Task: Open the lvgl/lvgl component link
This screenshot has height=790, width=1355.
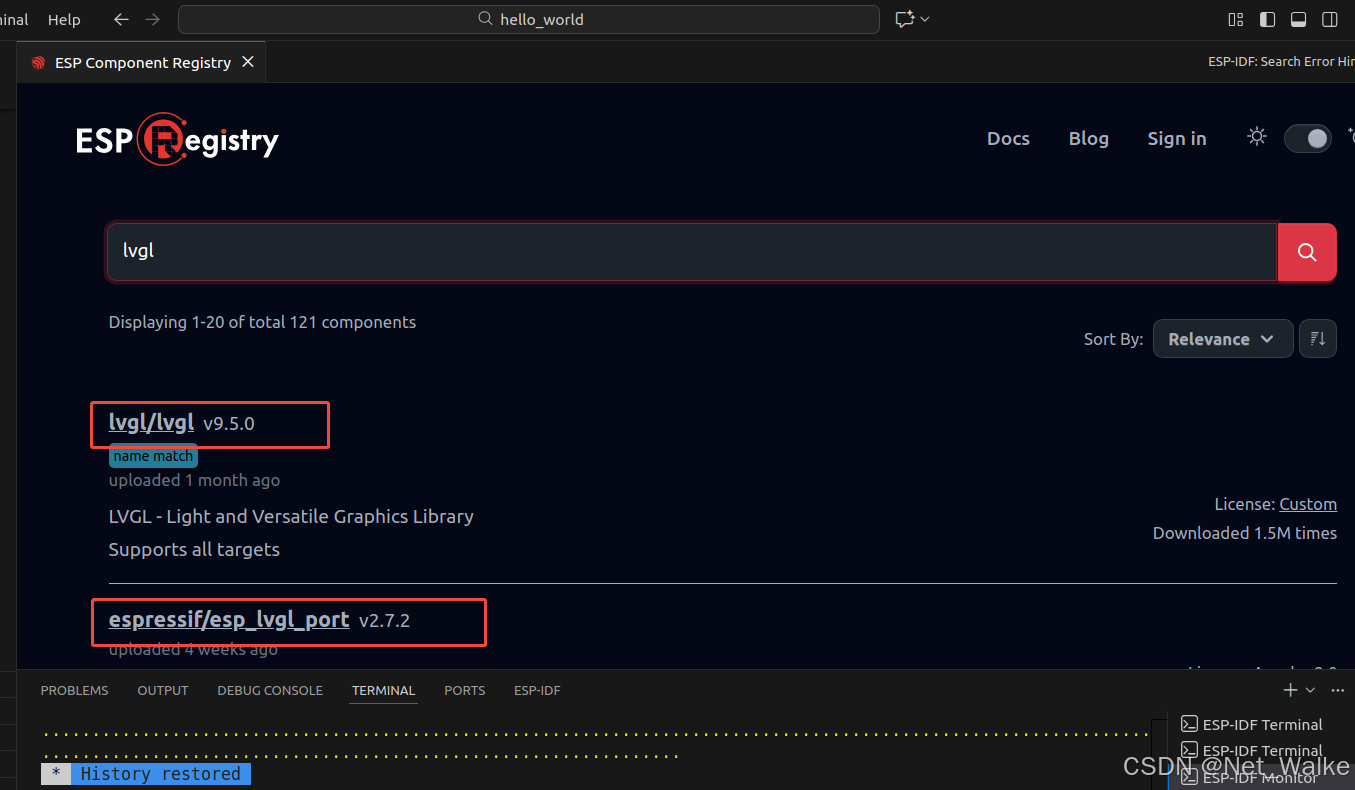Action: [x=151, y=423]
